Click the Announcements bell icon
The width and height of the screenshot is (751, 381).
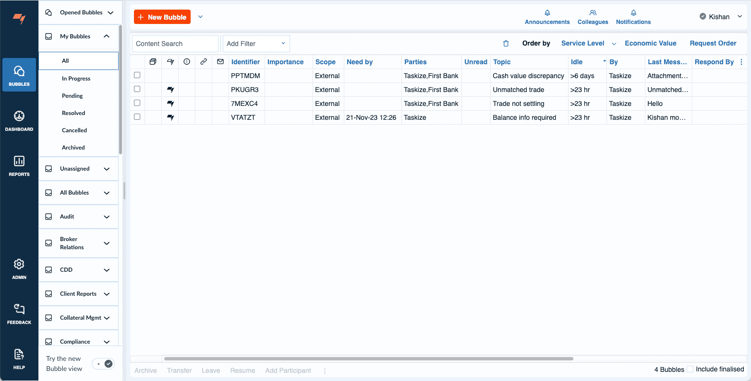547,13
